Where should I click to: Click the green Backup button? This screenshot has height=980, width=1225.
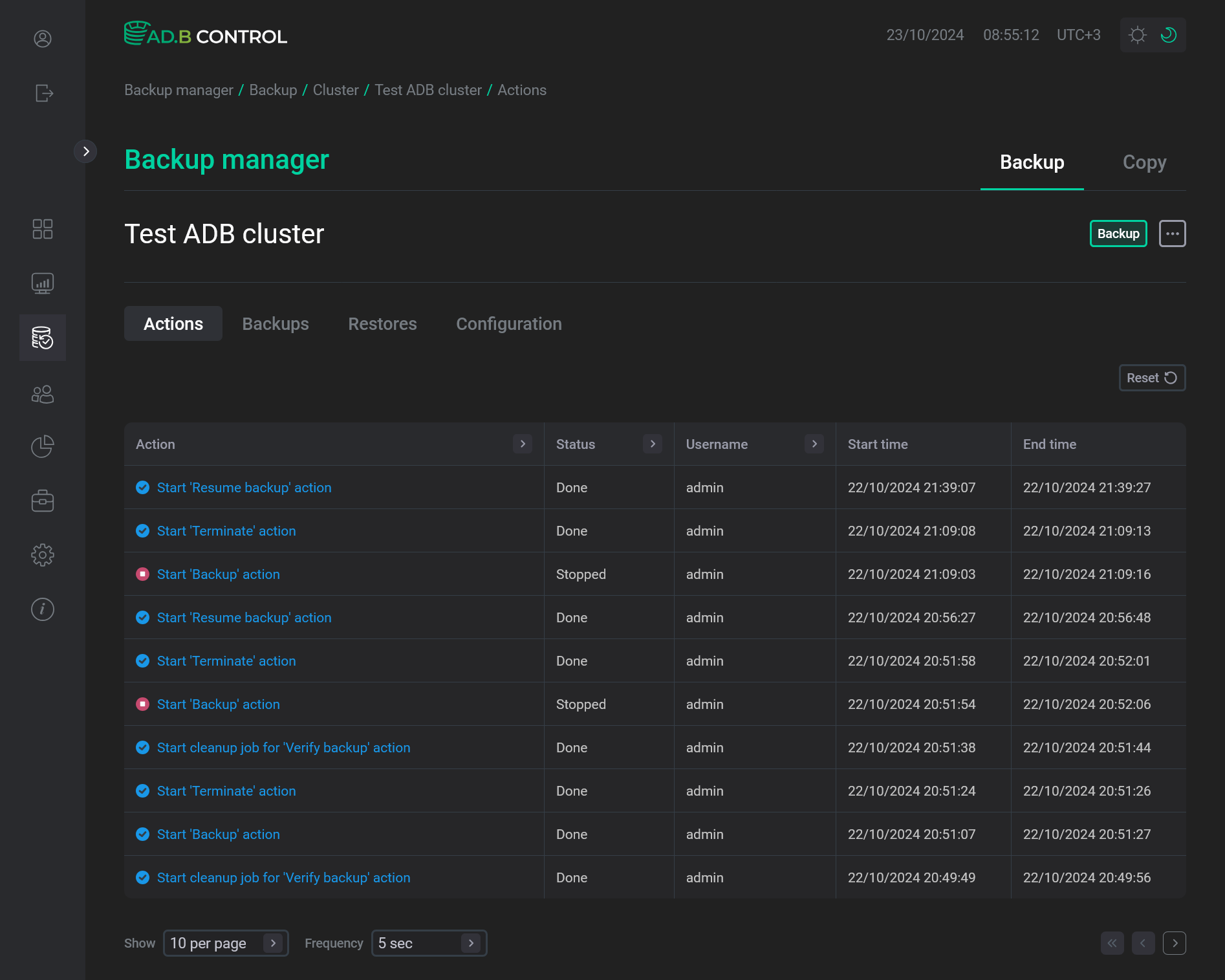(x=1118, y=234)
